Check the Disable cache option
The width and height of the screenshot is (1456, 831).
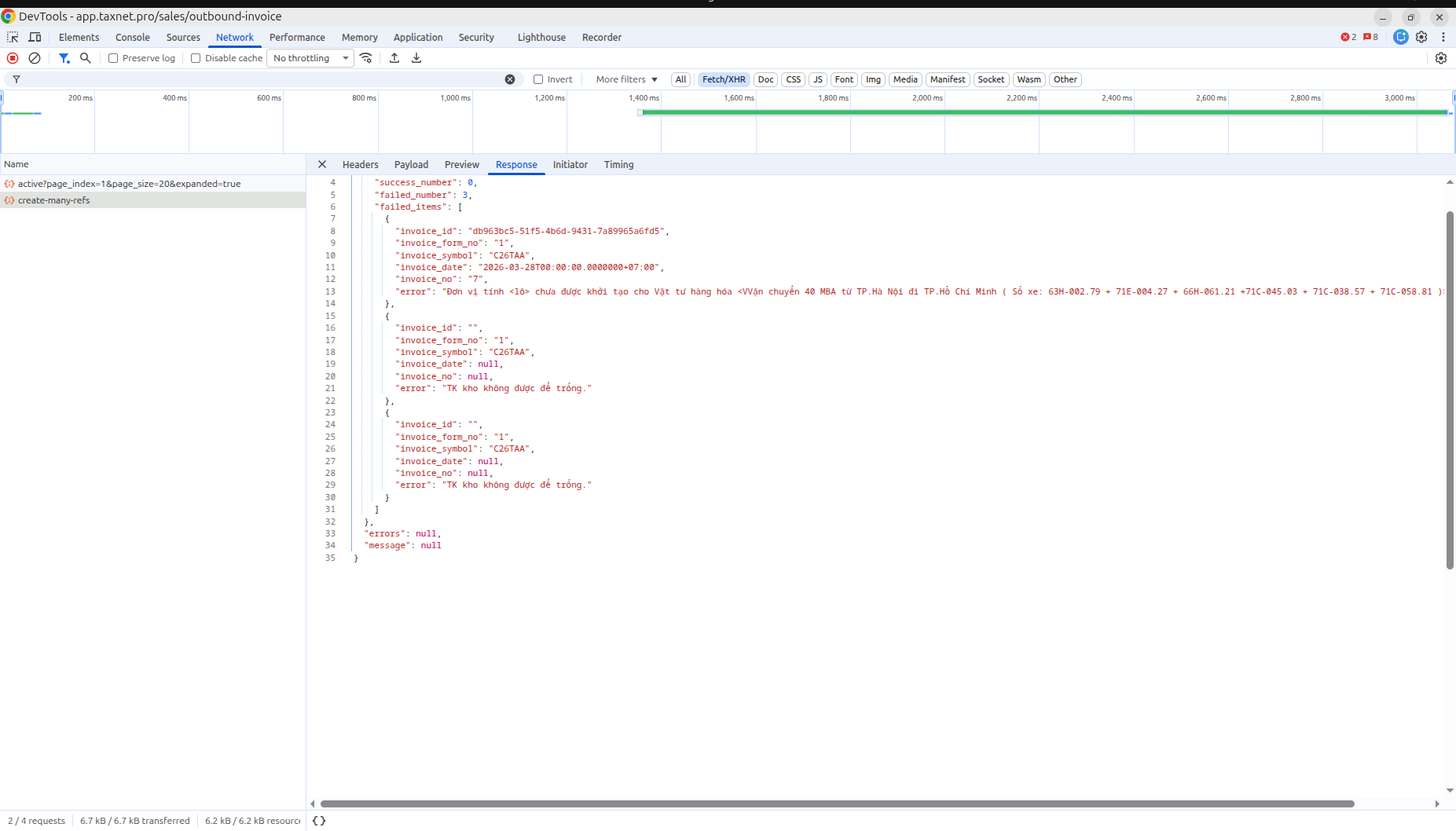pyautogui.click(x=196, y=58)
